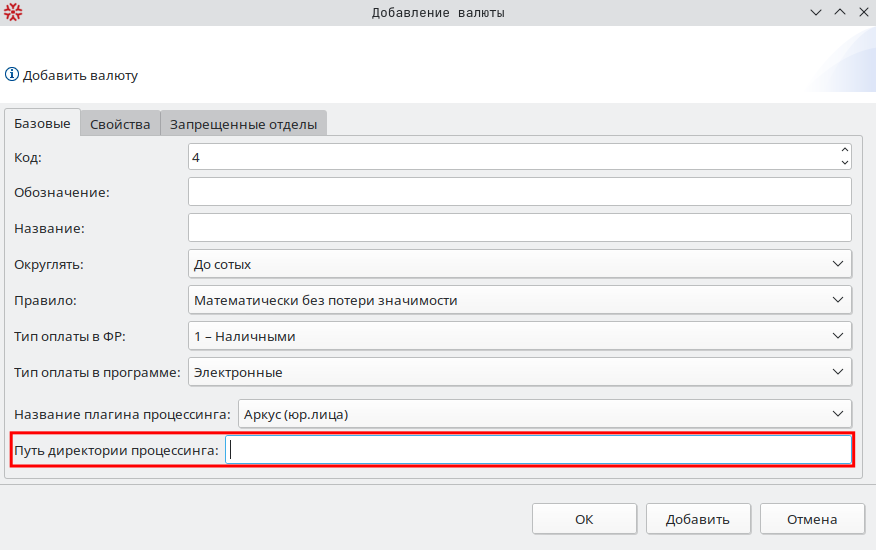The width and height of the screenshot is (876, 550).
Task: Minimize the window using title bar chevron
Action: (817, 13)
